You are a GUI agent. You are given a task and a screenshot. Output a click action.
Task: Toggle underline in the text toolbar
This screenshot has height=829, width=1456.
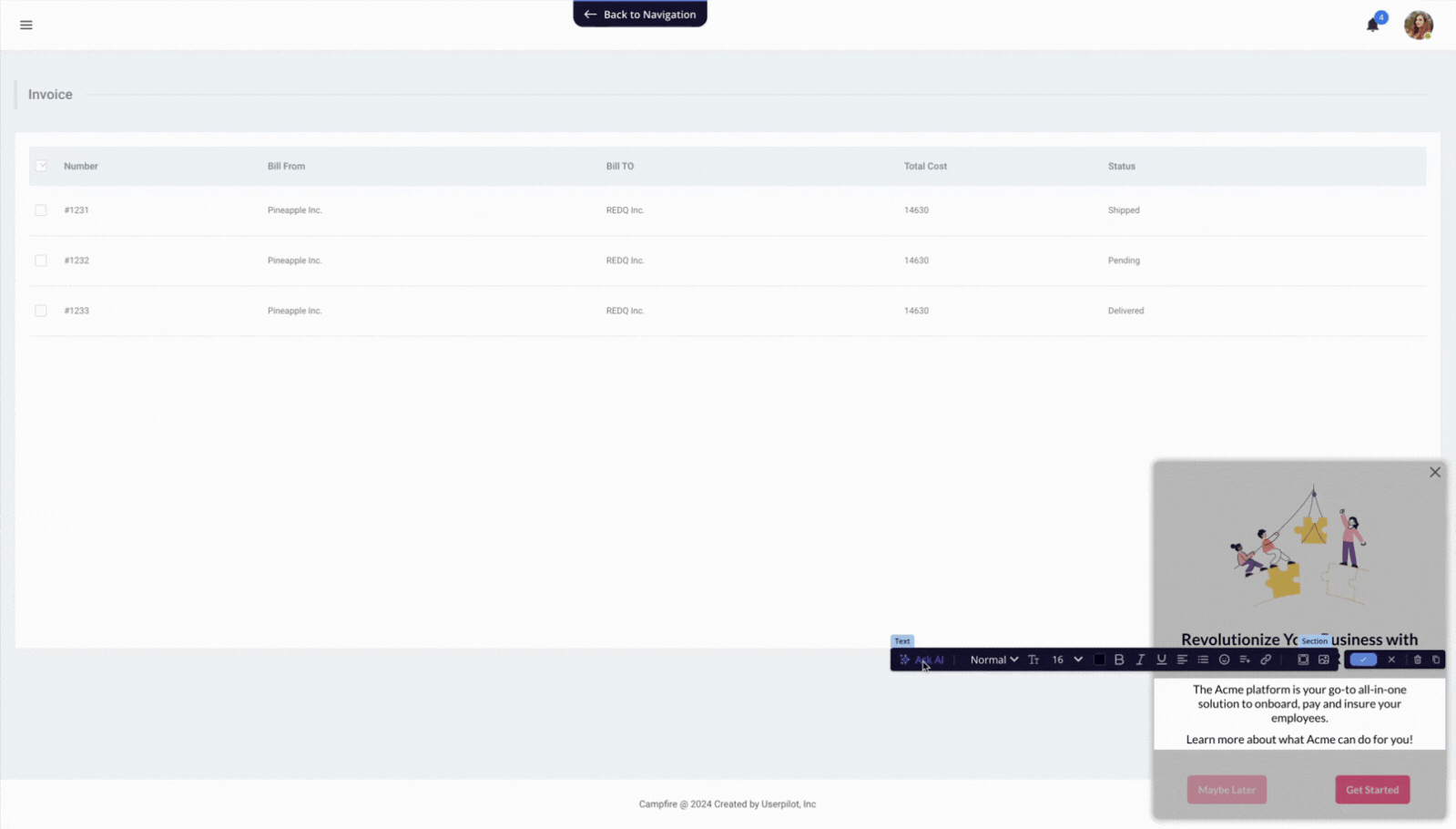(x=1161, y=660)
